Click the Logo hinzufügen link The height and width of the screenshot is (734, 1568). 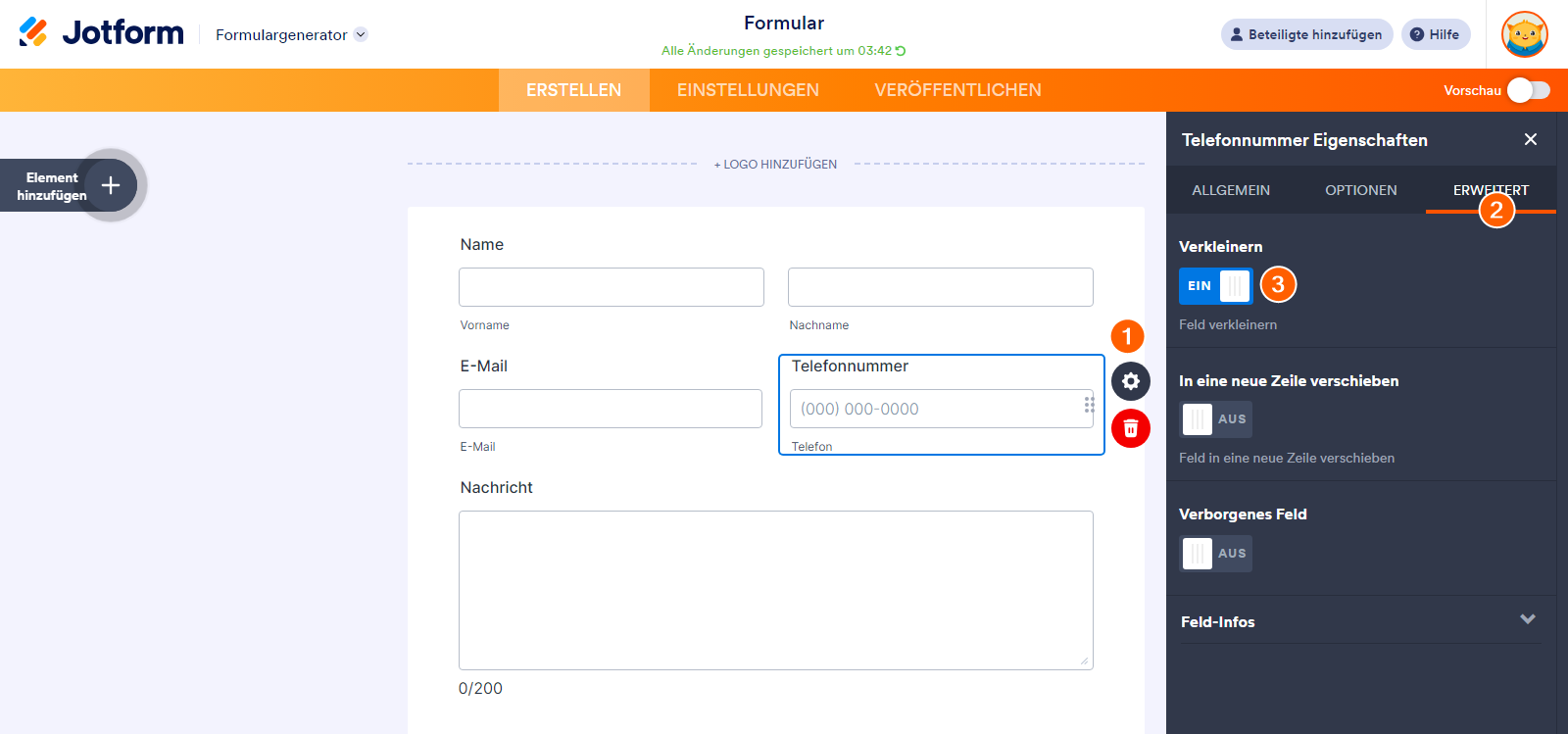pyautogui.click(x=775, y=165)
